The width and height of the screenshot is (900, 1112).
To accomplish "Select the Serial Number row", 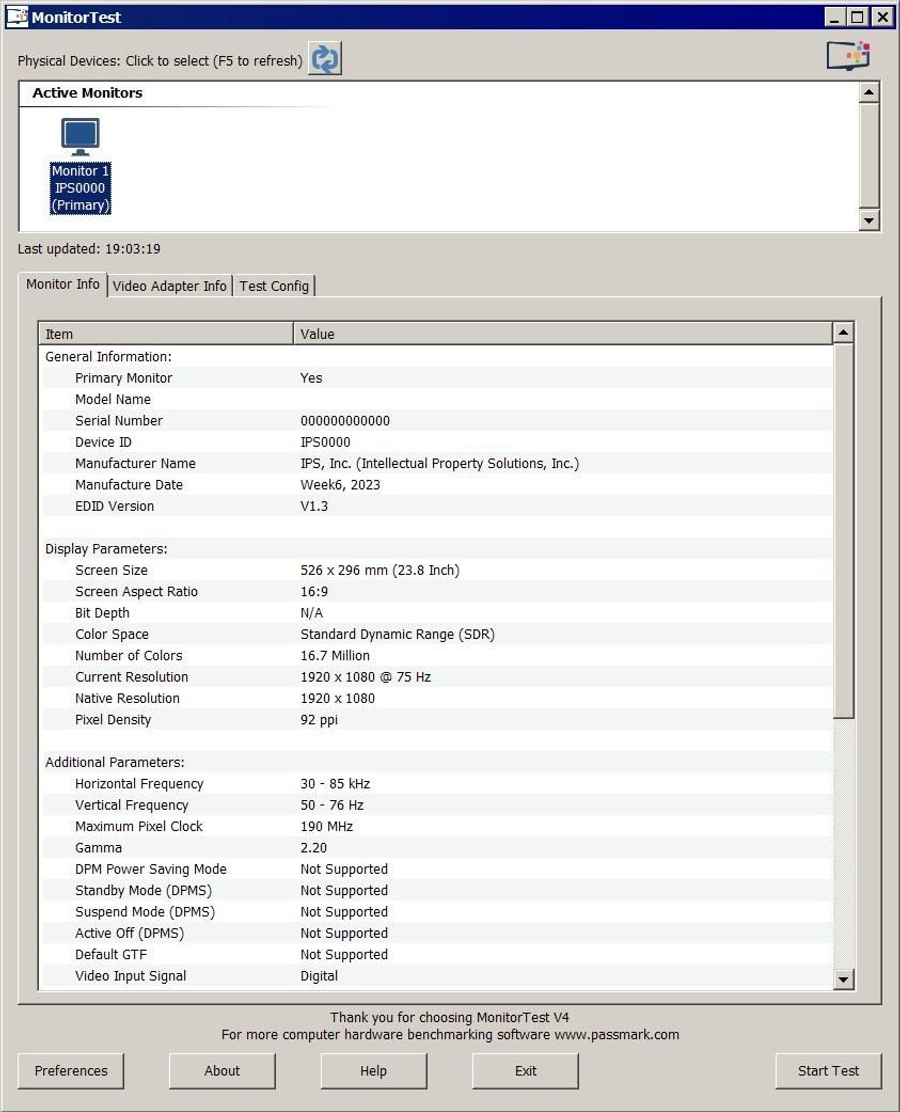I will click(437, 421).
